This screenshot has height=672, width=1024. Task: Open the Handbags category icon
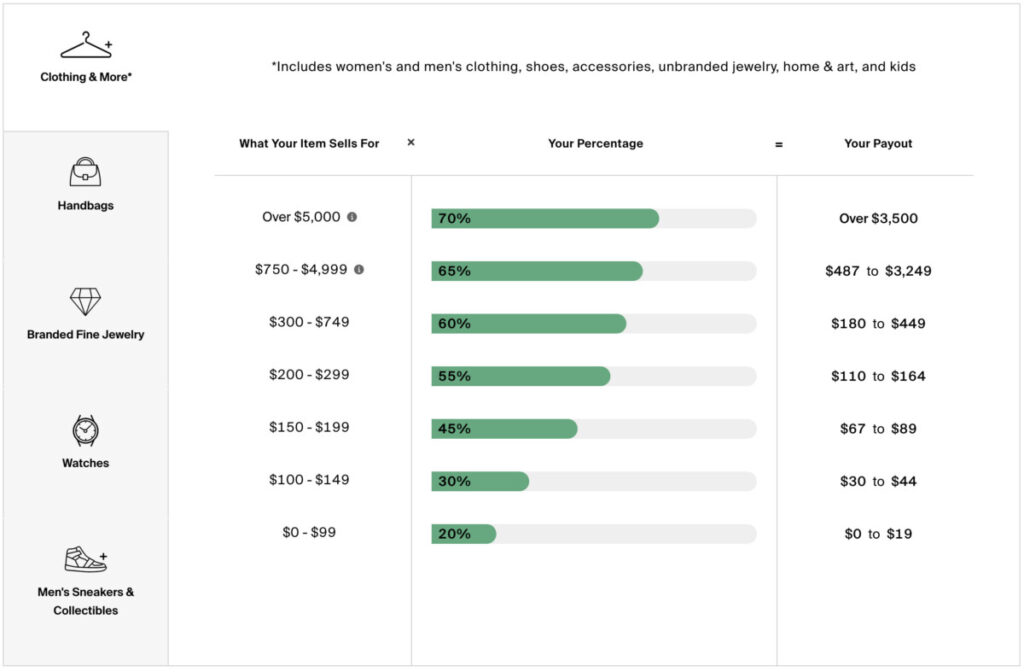[x=86, y=172]
